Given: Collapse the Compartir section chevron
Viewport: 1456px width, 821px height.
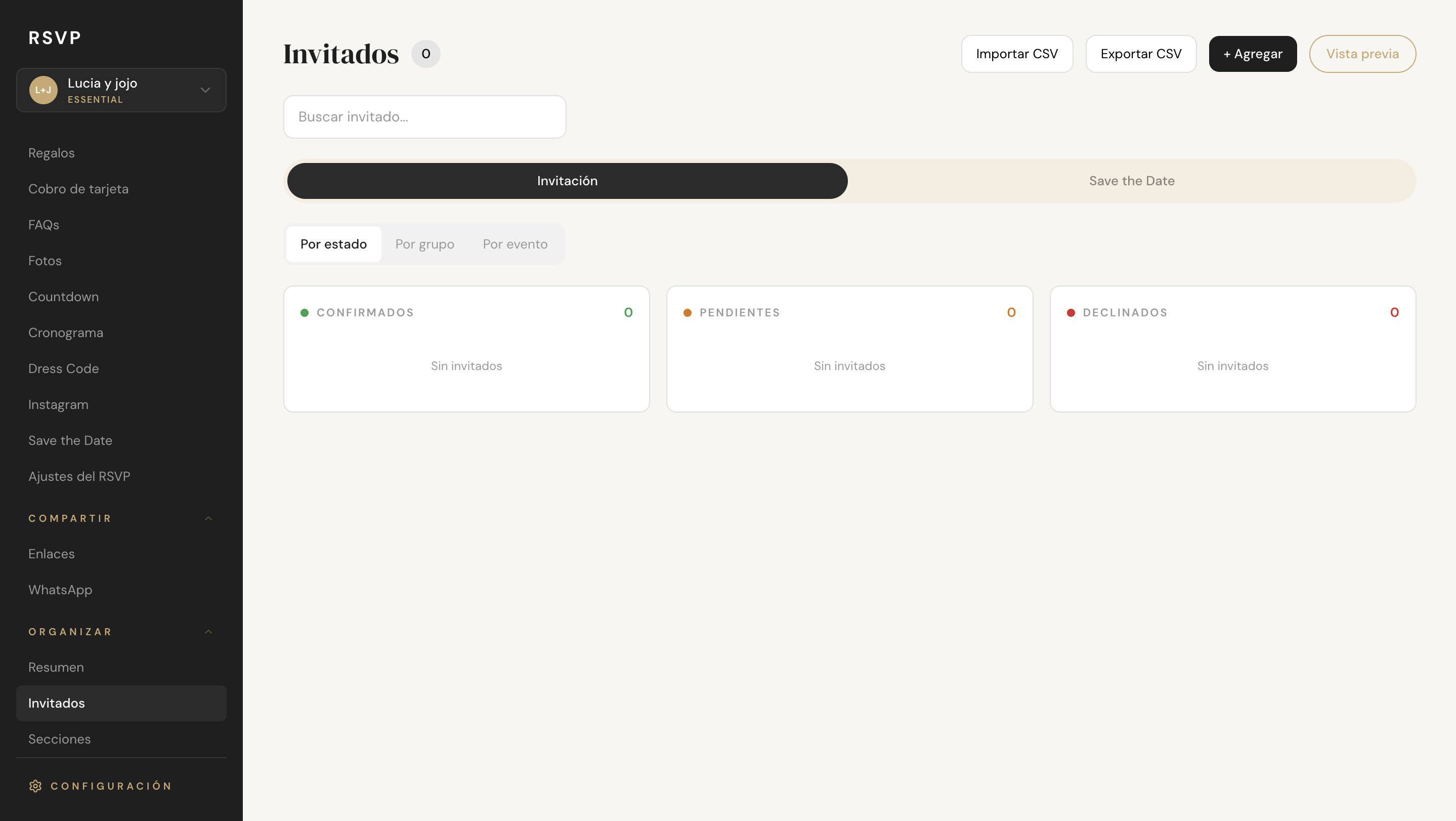Looking at the screenshot, I should (208, 518).
